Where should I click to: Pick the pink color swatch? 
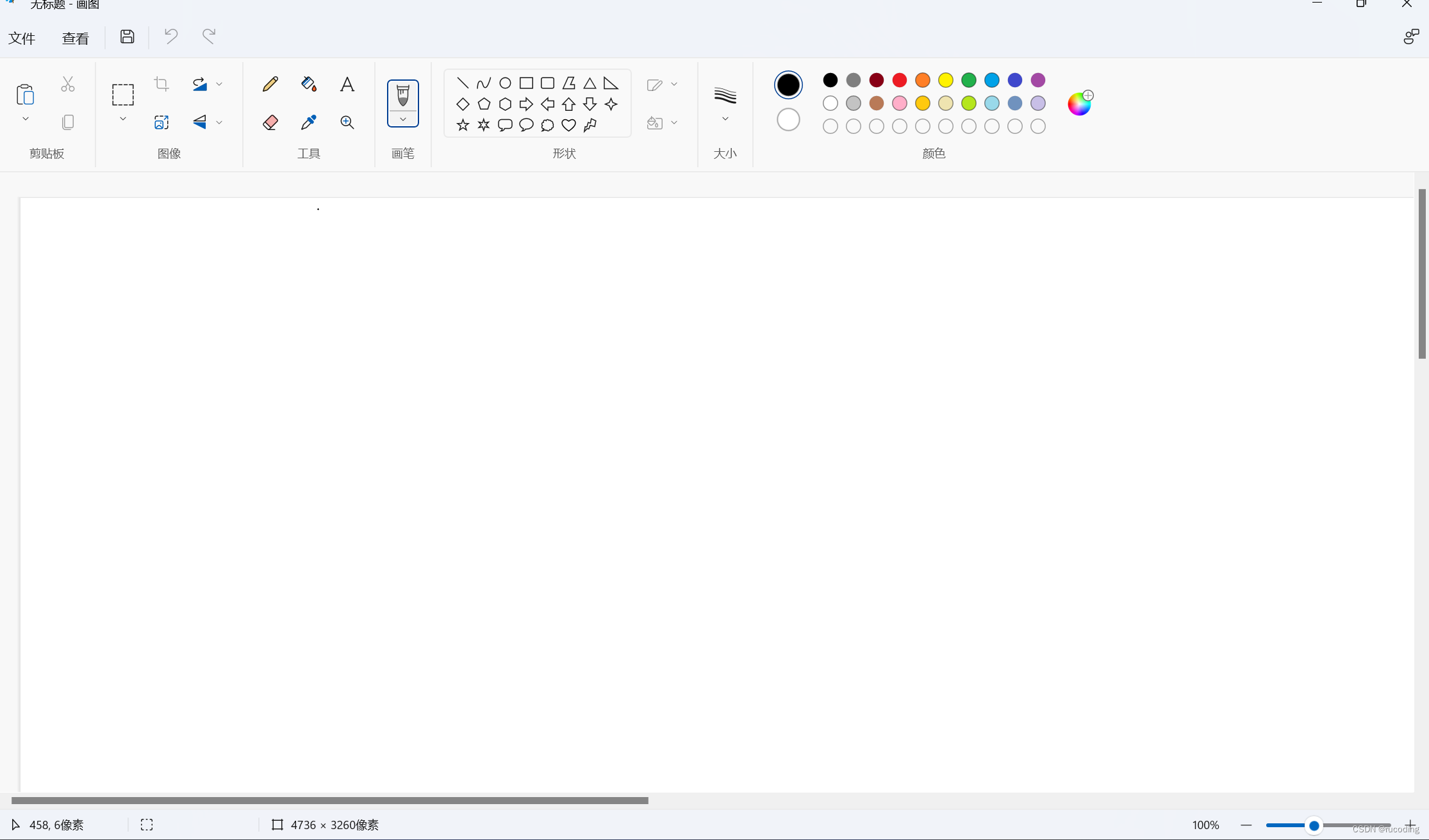tap(900, 103)
